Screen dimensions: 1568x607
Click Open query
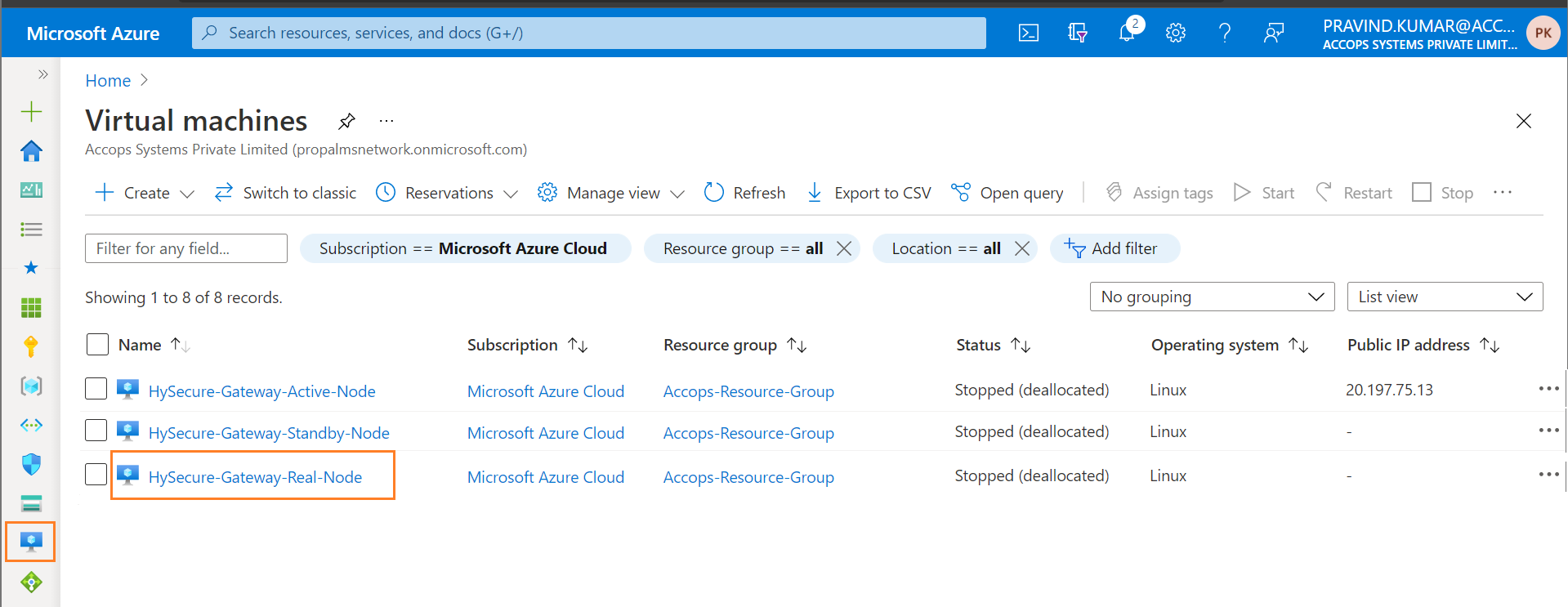pos(1007,193)
